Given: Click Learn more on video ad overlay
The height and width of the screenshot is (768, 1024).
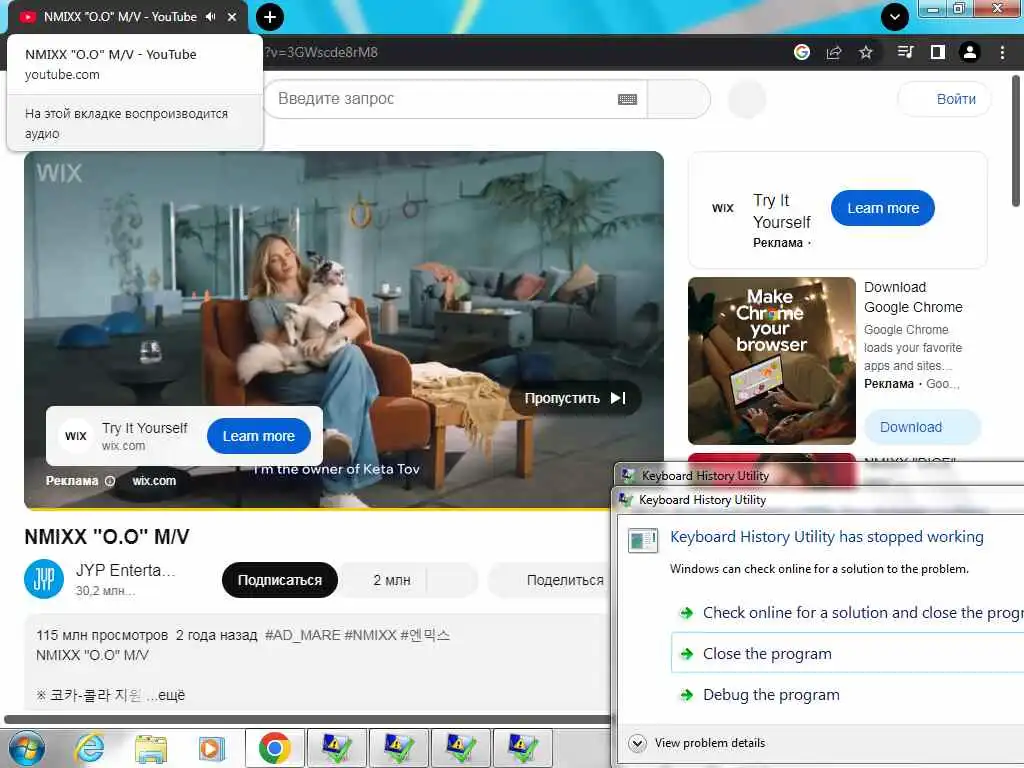Looking at the screenshot, I should coord(259,436).
